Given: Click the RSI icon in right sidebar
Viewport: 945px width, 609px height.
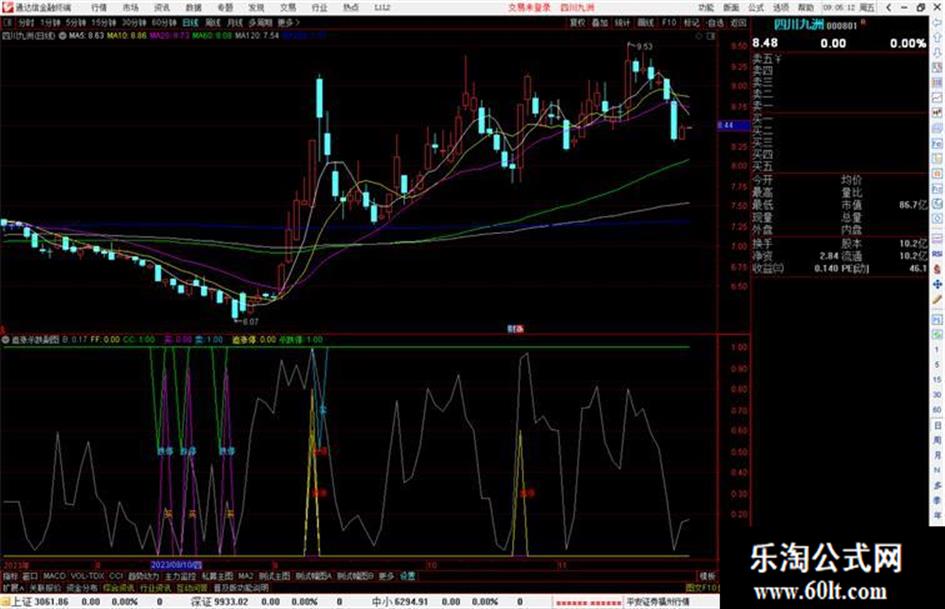Looking at the screenshot, I should [x=937, y=254].
